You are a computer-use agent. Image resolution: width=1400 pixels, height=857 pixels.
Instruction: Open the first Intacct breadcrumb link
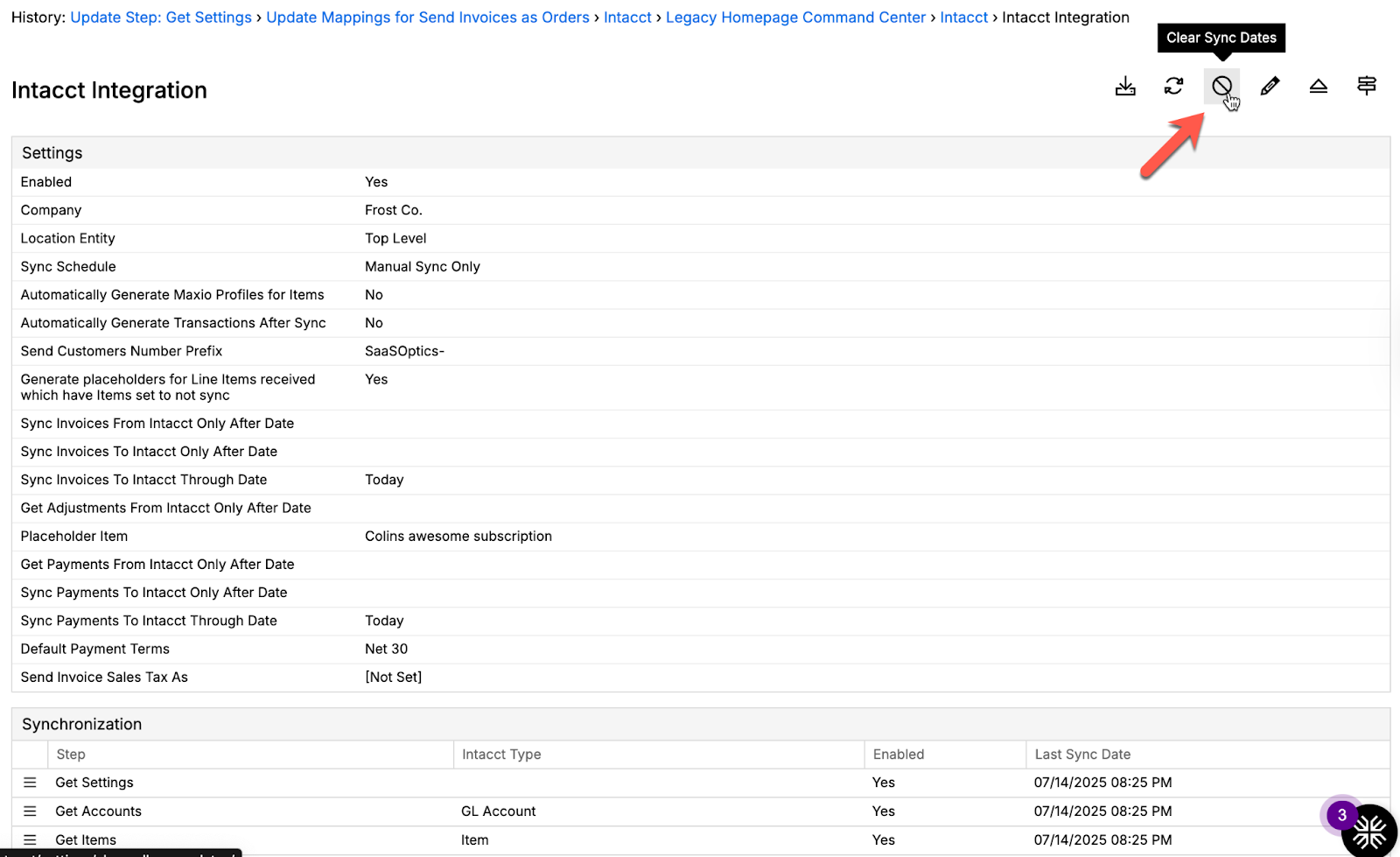click(x=627, y=18)
